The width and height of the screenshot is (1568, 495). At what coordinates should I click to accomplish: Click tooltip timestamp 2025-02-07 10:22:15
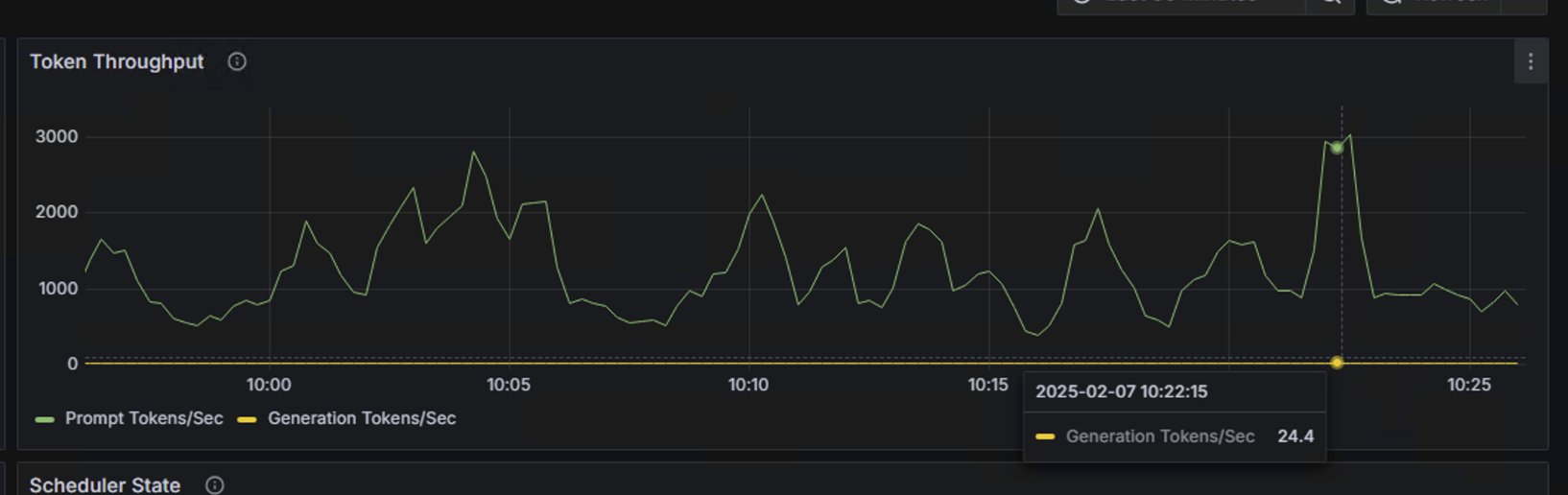[x=1121, y=391]
